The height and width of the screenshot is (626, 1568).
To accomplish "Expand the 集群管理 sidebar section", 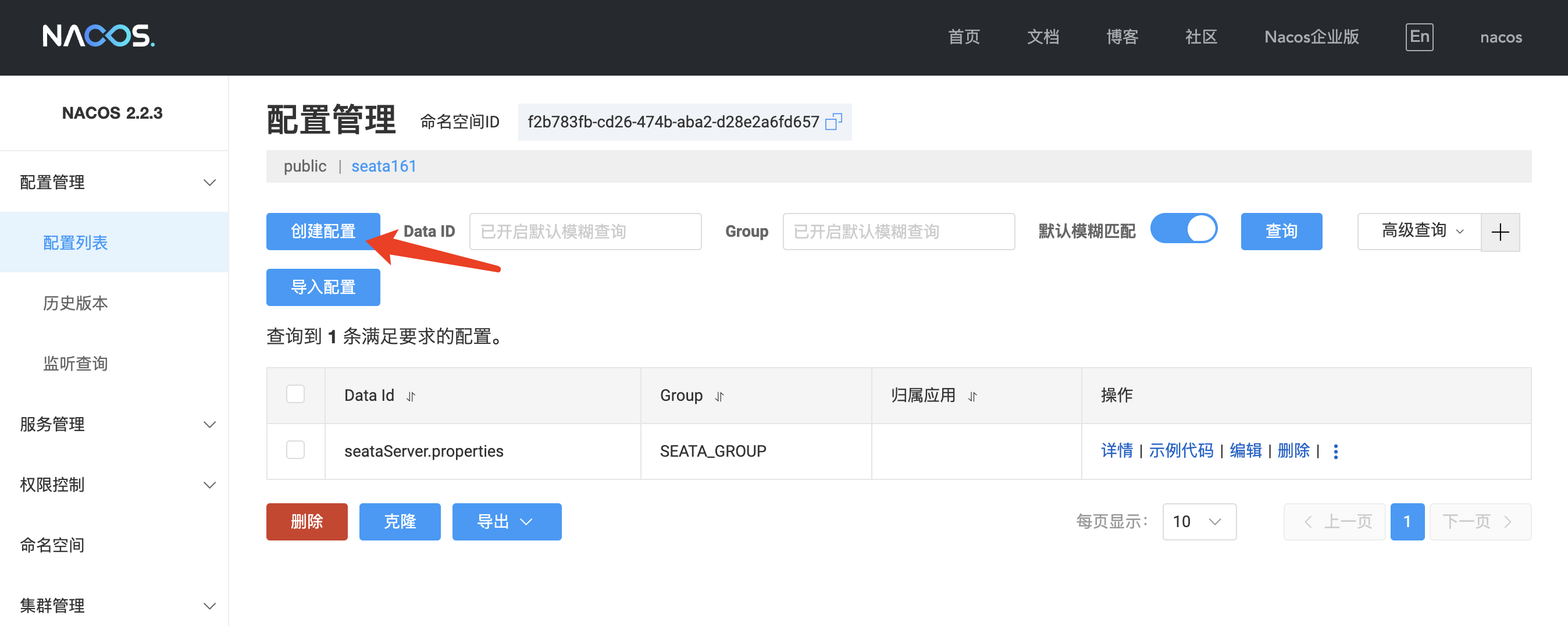I will (114, 605).
